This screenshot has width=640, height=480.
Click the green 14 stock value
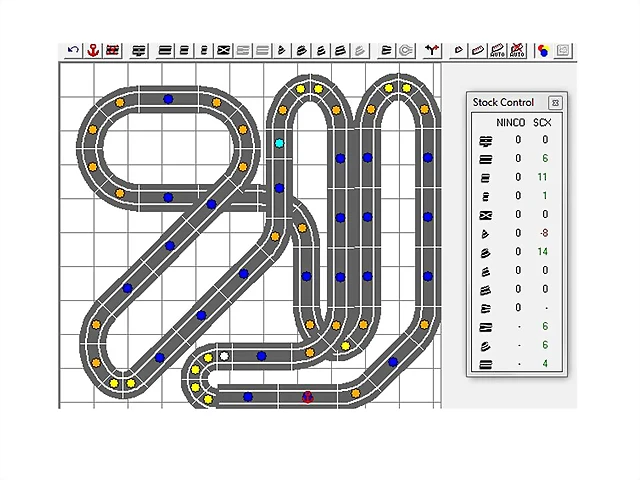(542, 252)
